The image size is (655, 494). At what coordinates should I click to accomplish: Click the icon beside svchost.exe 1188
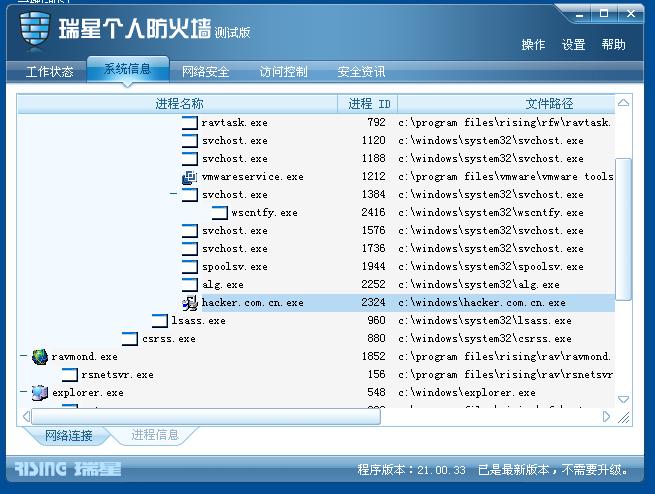[190, 159]
